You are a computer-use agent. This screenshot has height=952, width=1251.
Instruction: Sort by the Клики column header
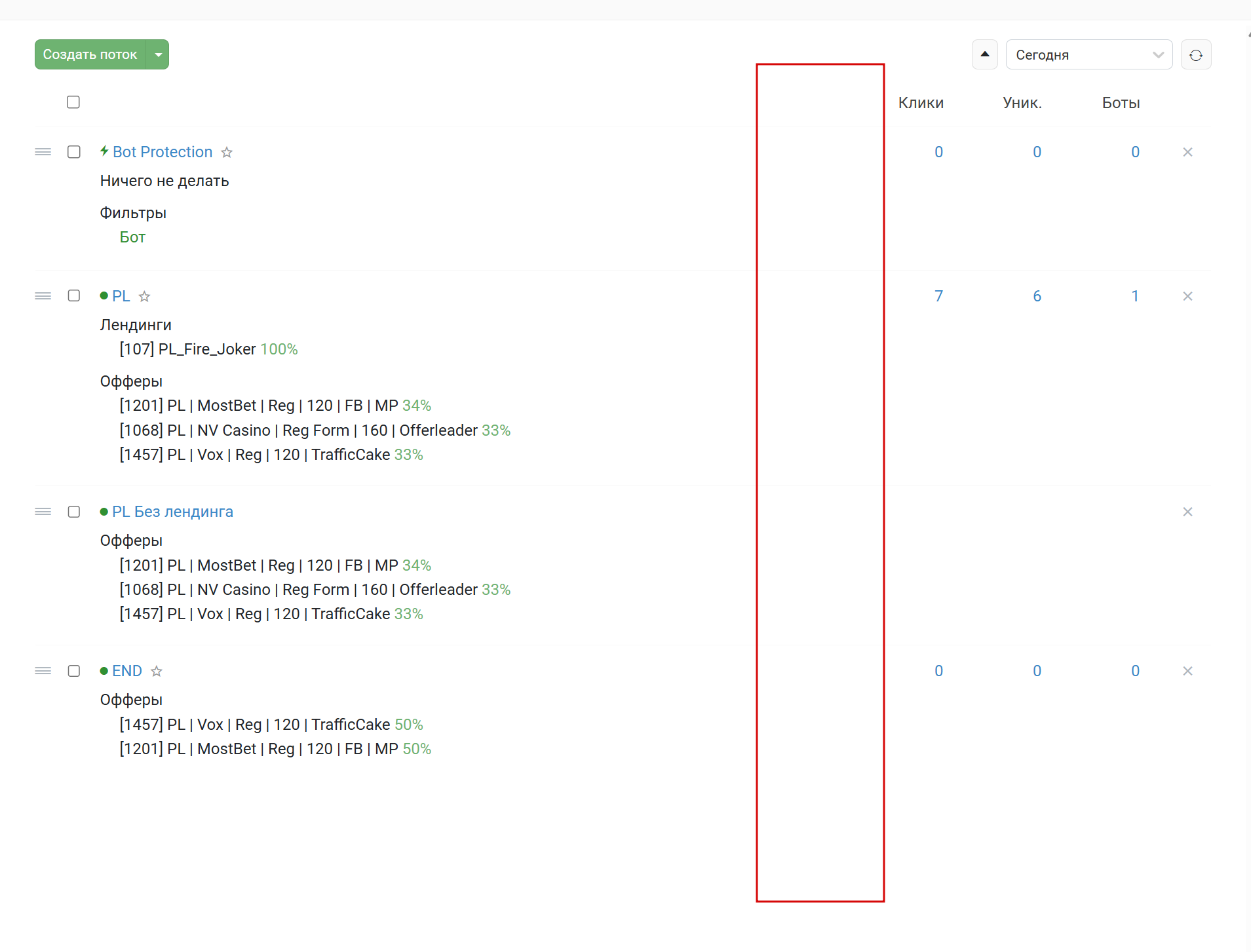[x=921, y=103]
